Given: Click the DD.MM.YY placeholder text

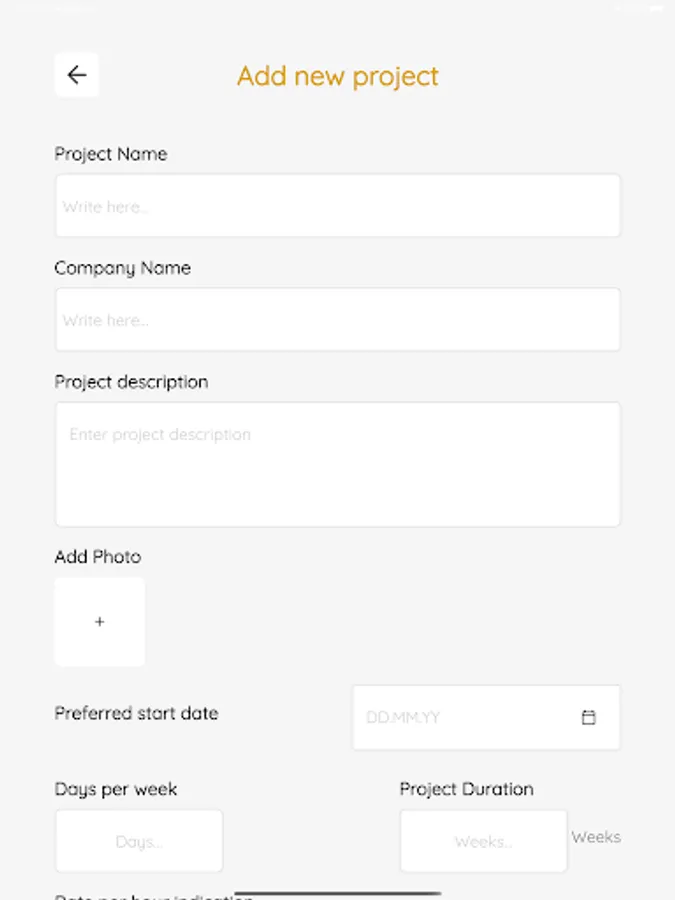Looking at the screenshot, I should [403, 717].
